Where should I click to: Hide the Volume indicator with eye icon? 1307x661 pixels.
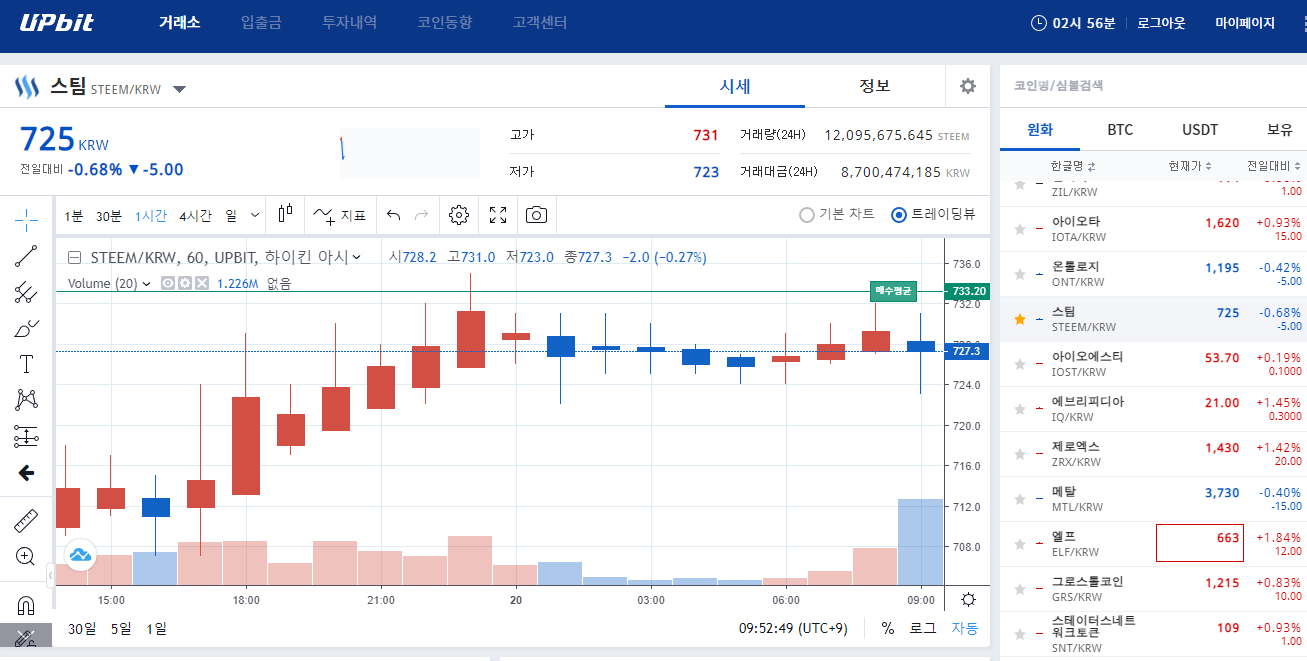[x=168, y=284]
